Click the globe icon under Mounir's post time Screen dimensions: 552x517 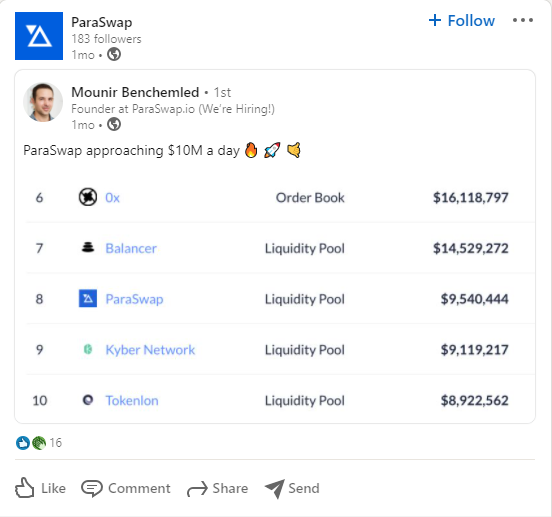coord(114,124)
